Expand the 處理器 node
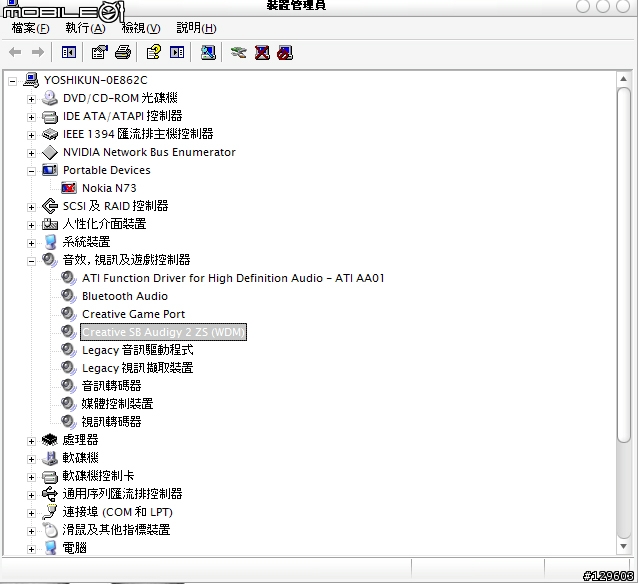This screenshot has height=584, width=639. coord(31,441)
